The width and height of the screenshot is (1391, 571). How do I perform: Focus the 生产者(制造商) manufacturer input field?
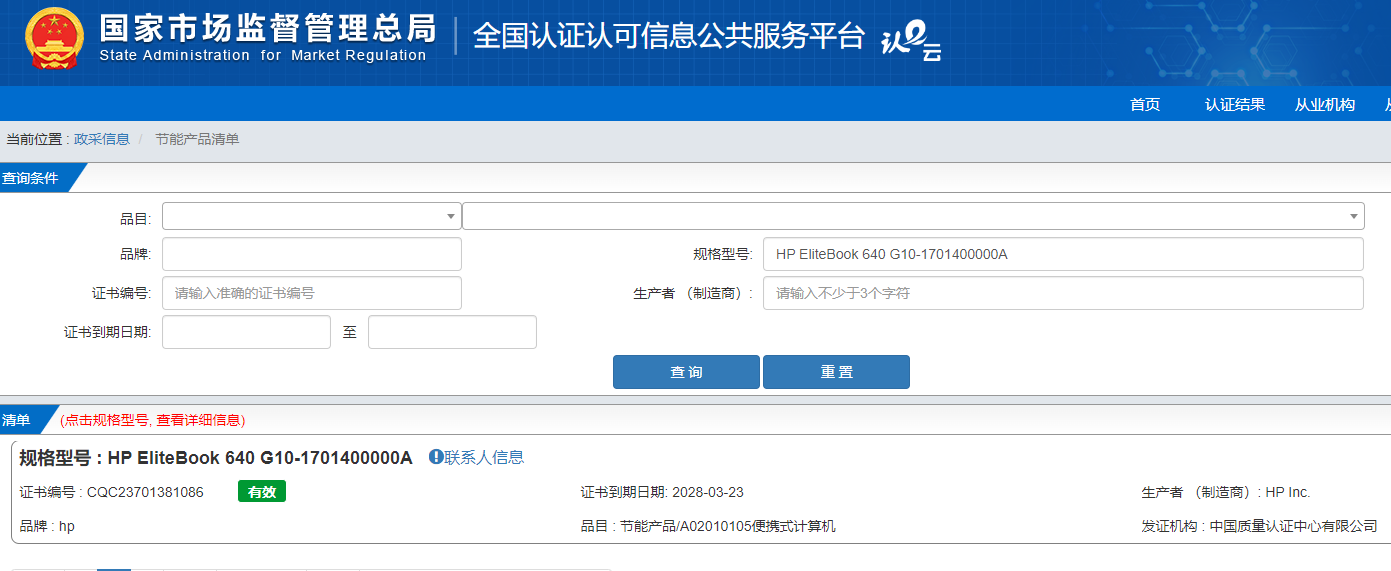tap(1063, 293)
